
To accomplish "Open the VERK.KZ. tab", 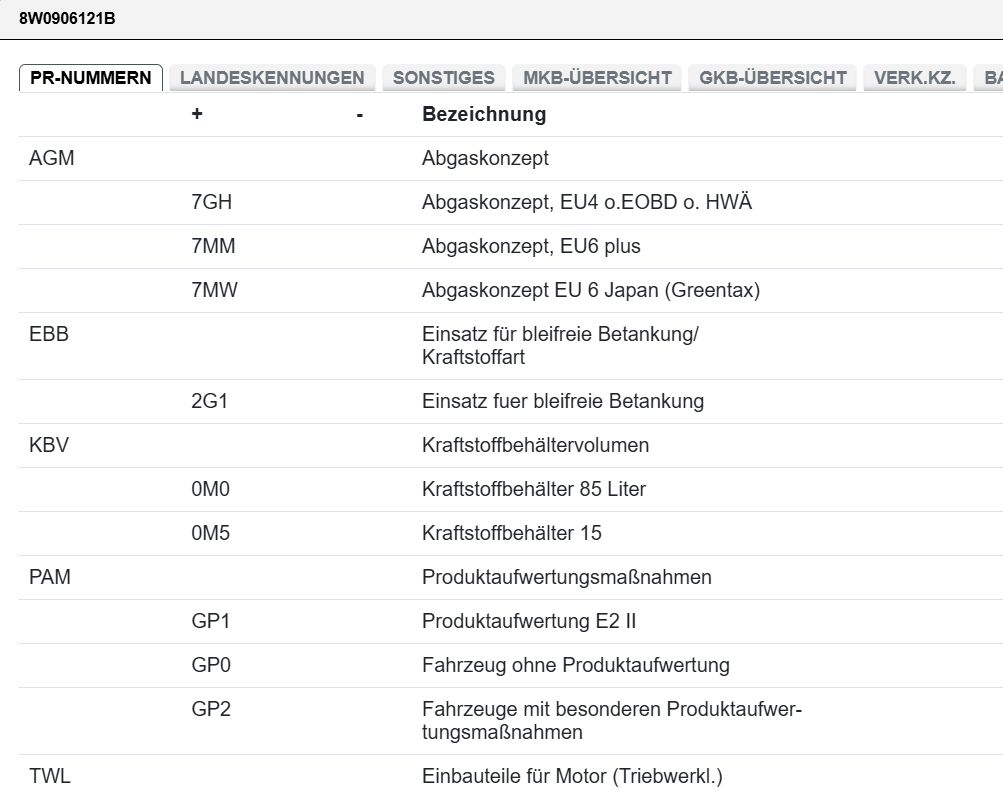I will coord(914,76).
